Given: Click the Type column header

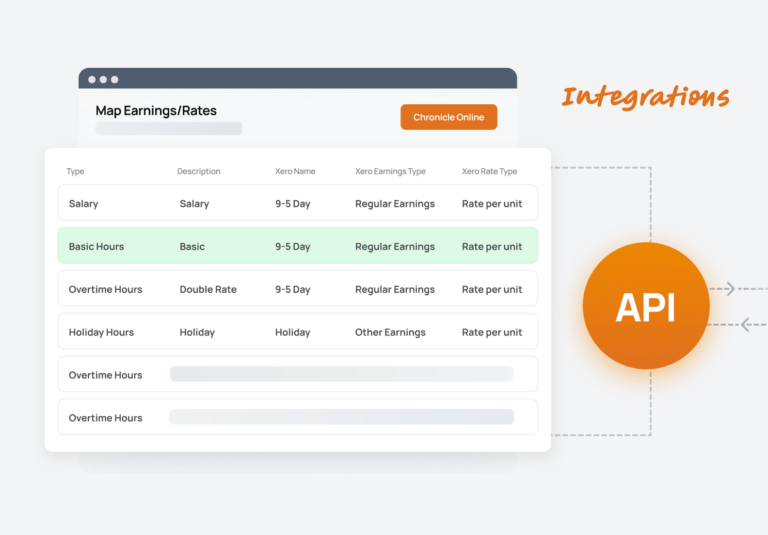Looking at the screenshot, I should (x=75, y=171).
